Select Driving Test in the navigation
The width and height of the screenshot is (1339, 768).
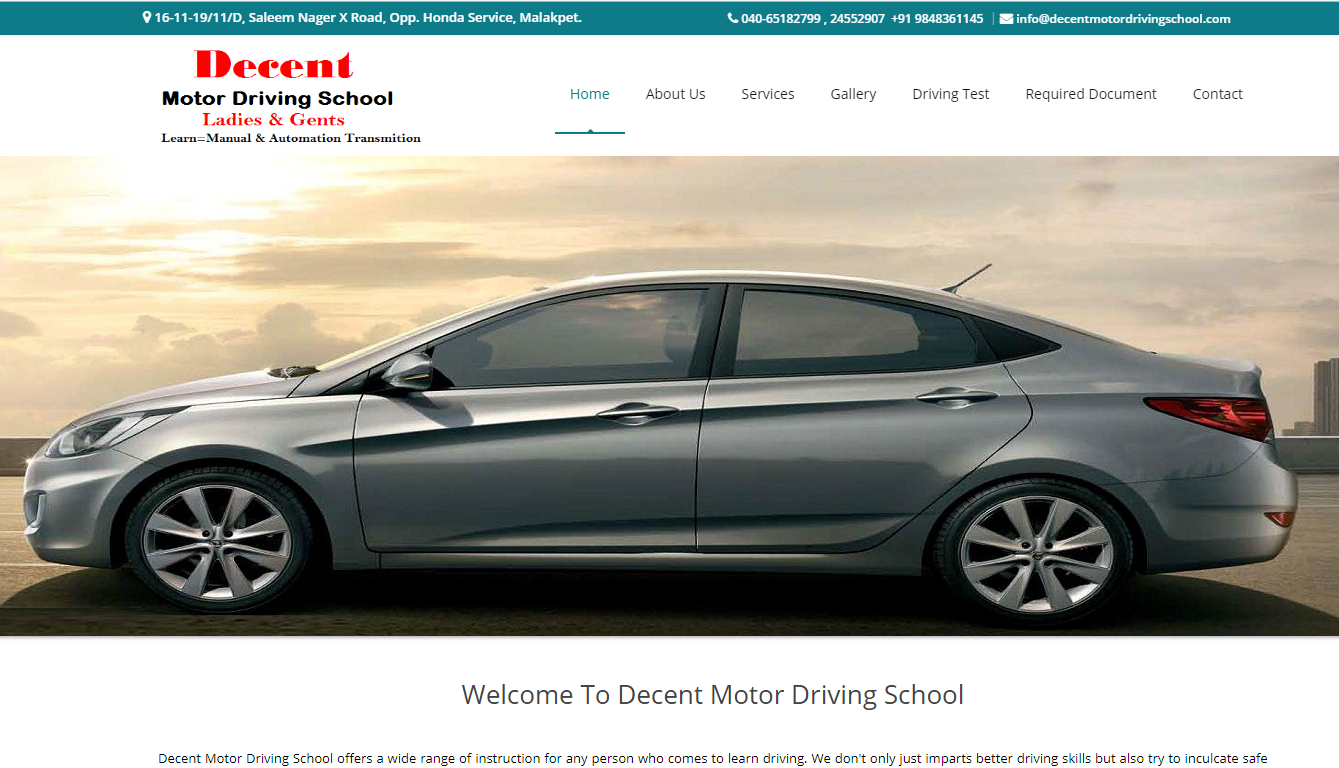950,94
